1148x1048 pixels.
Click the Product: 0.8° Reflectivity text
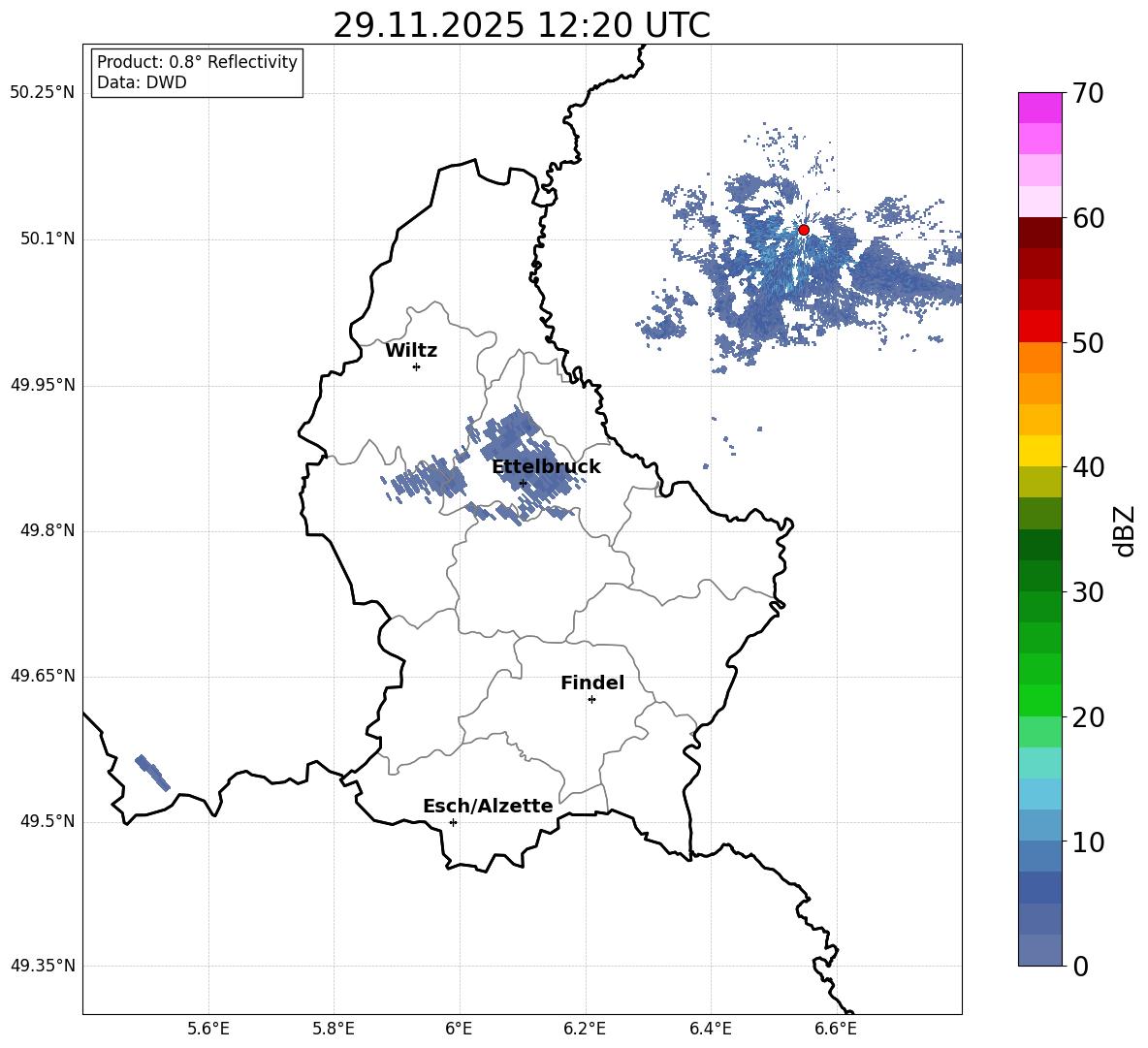click(197, 62)
